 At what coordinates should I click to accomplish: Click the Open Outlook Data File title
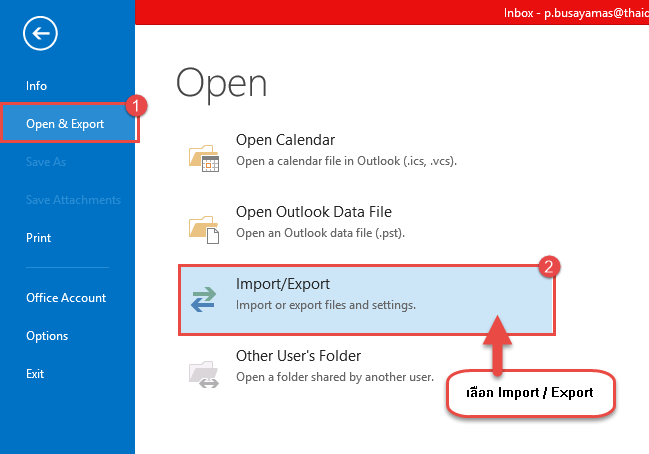314,212
